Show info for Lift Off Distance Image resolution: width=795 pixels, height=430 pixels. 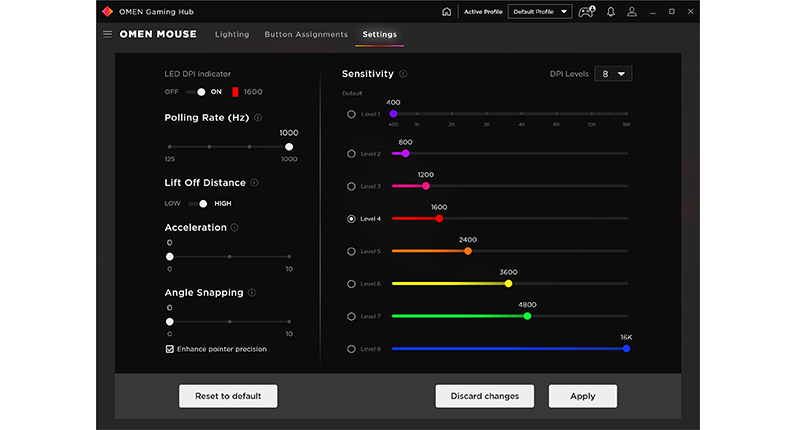click(x=255, y=183)
